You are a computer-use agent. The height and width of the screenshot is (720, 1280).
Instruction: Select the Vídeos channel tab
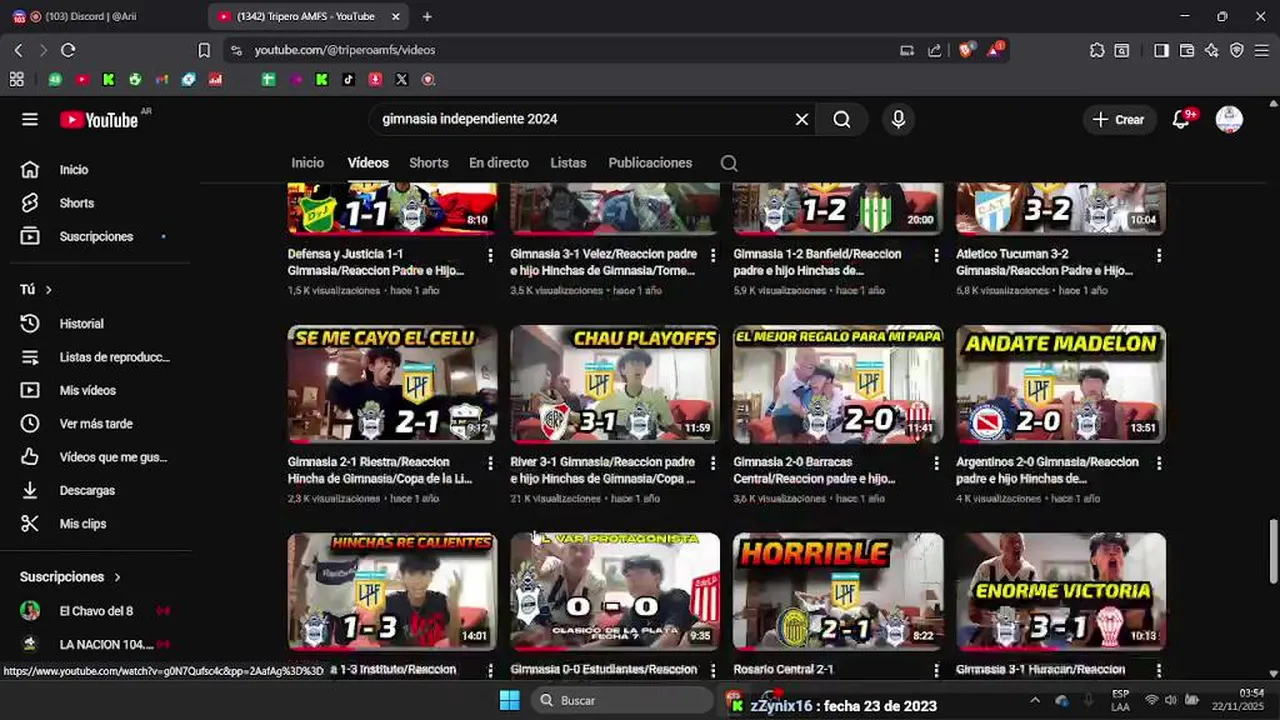pyautogui.click(x=368, y=163)
